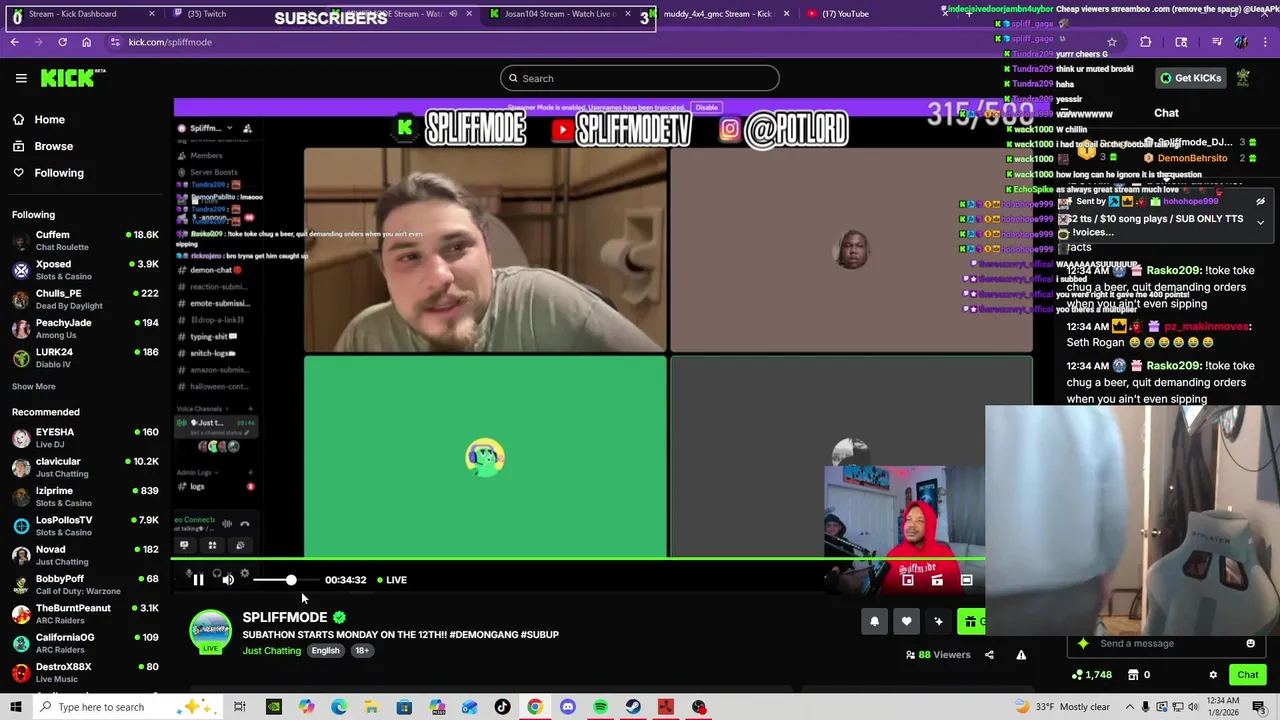Send message with Chat button
Screen dimensions: 1280x720
pyautogui.click(x=1248, y=675)
